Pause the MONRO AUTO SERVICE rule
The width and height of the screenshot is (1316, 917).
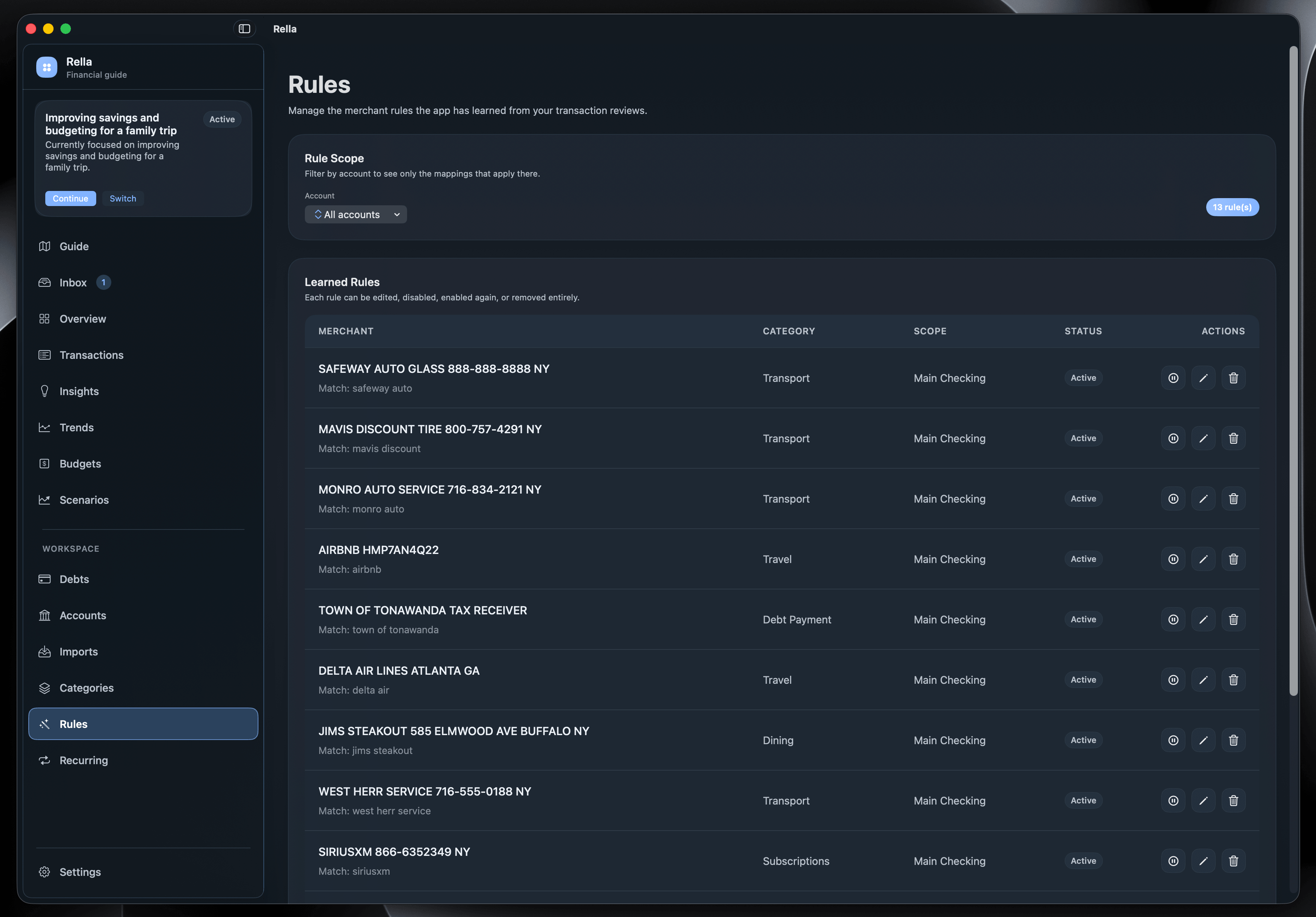click(x=1173, y=499)
